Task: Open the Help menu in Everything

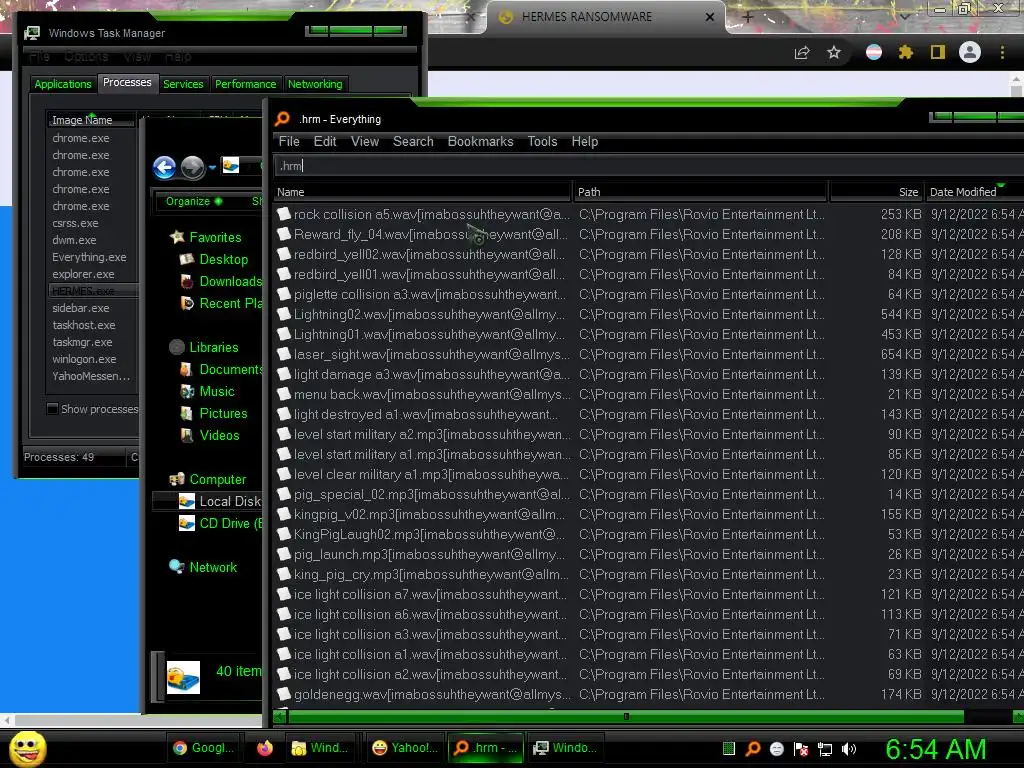Action: [x=584, y=142]
